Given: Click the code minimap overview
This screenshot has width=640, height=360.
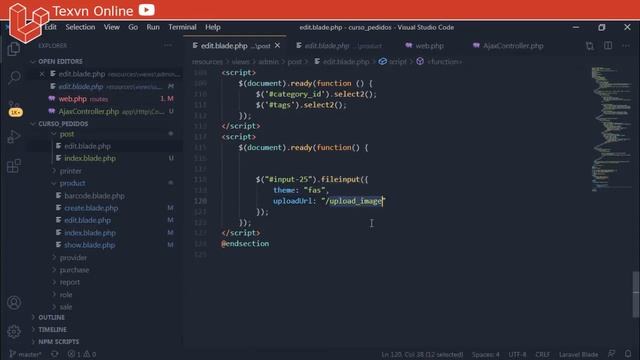Looking at the screenshot, I should (x=611, y=129).
